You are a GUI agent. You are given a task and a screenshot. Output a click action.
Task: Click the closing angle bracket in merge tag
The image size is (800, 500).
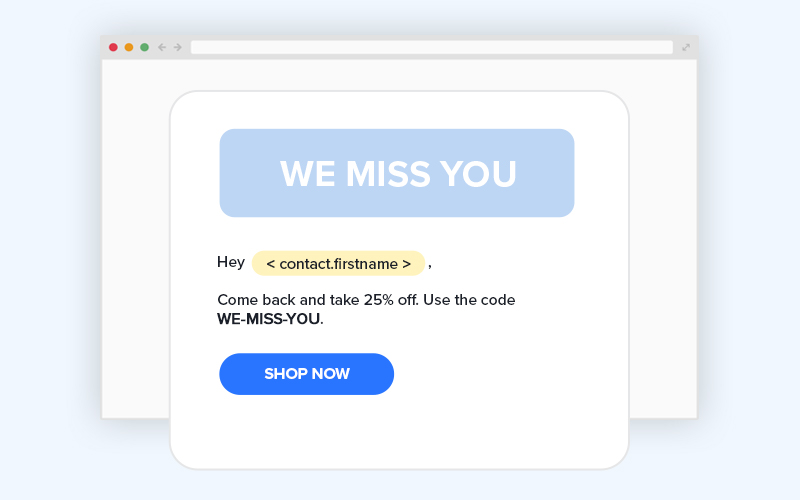coord(407,264)
